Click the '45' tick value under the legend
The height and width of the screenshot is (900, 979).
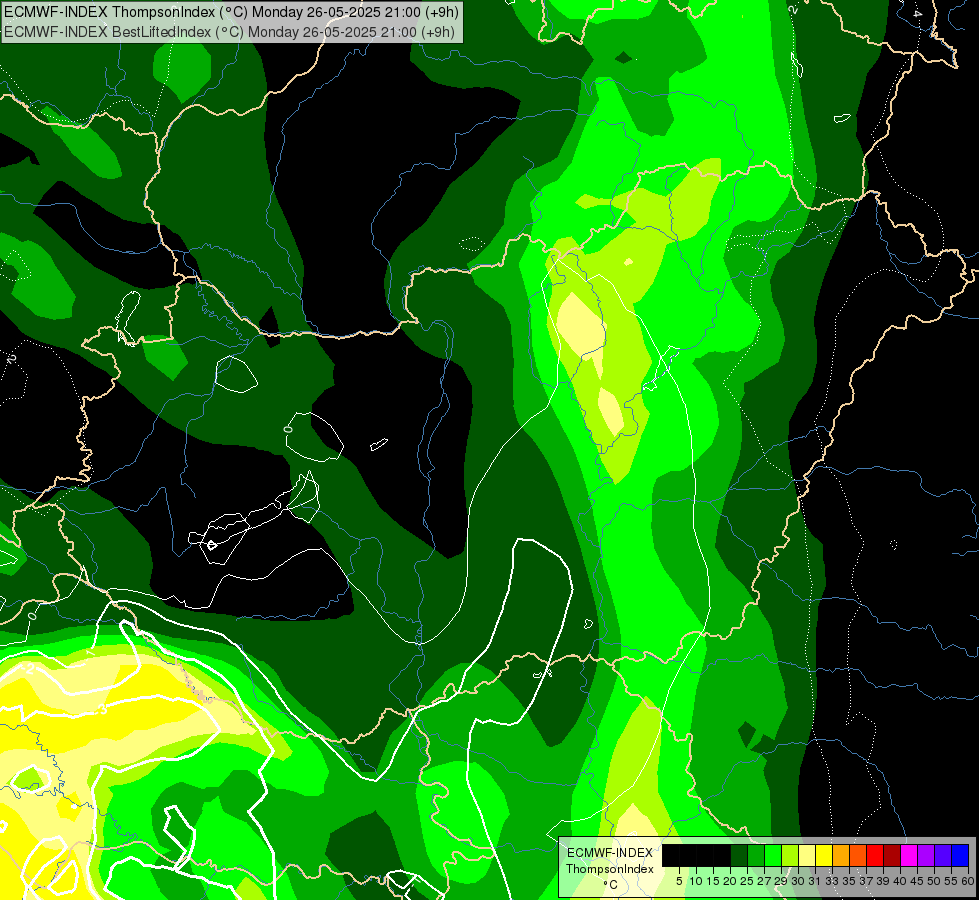pos(917,881)
